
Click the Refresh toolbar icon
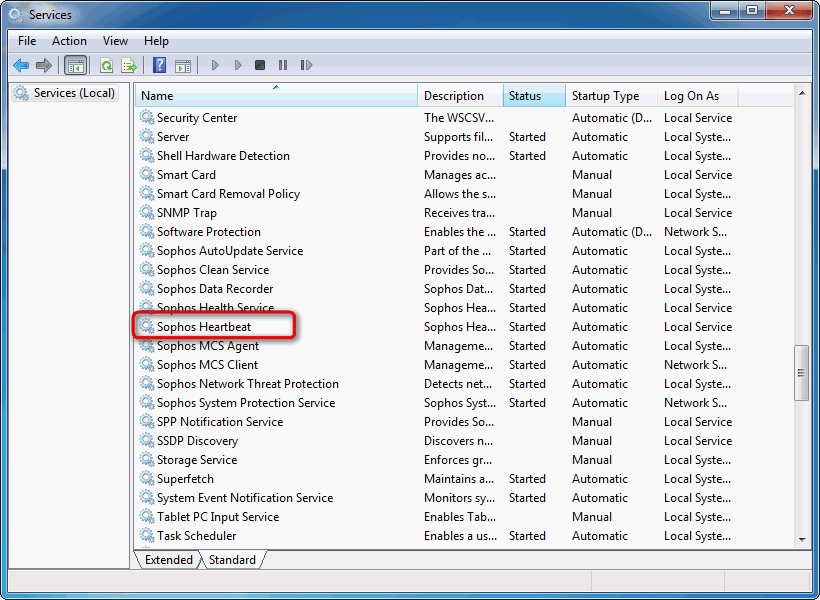point(107,65)
